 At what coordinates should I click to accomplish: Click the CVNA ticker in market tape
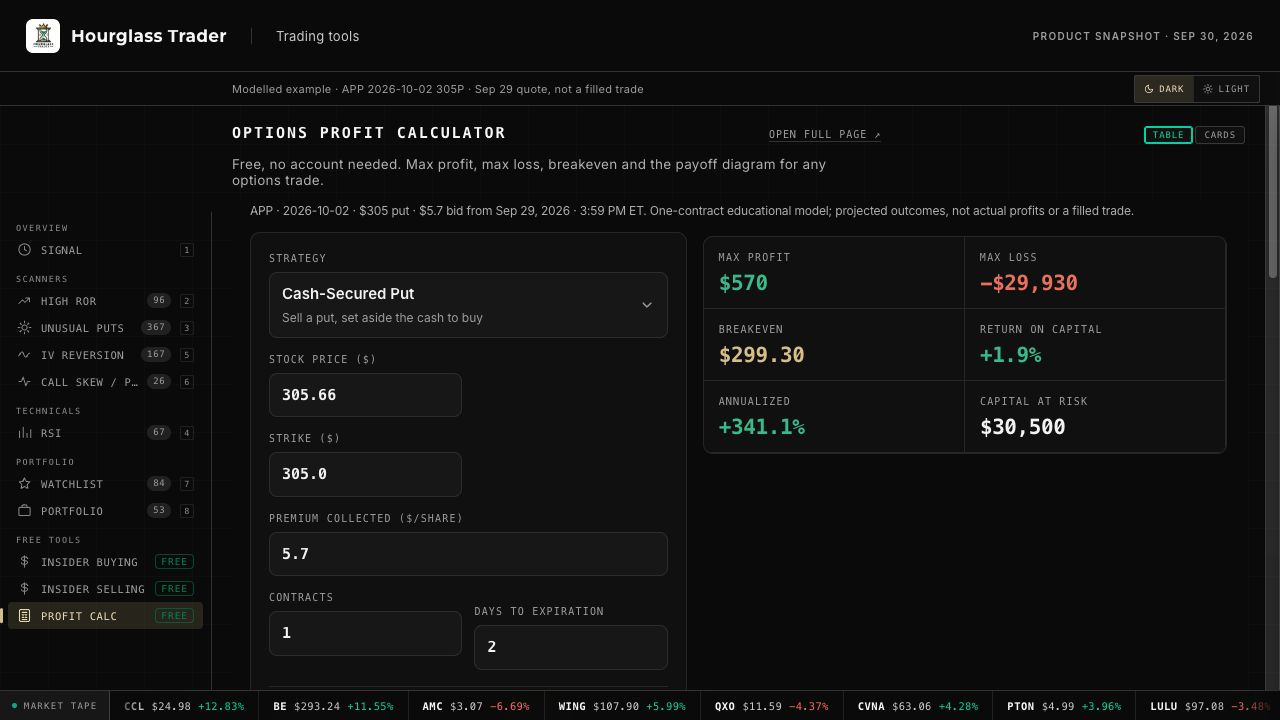click(x=918, y=706)
